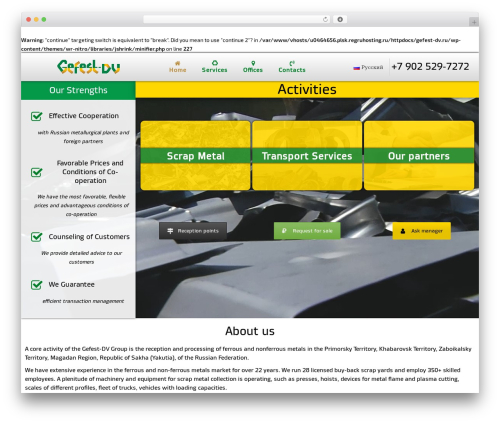Open the Services menu item
The image size is (500, 423).
click(214, 67)
